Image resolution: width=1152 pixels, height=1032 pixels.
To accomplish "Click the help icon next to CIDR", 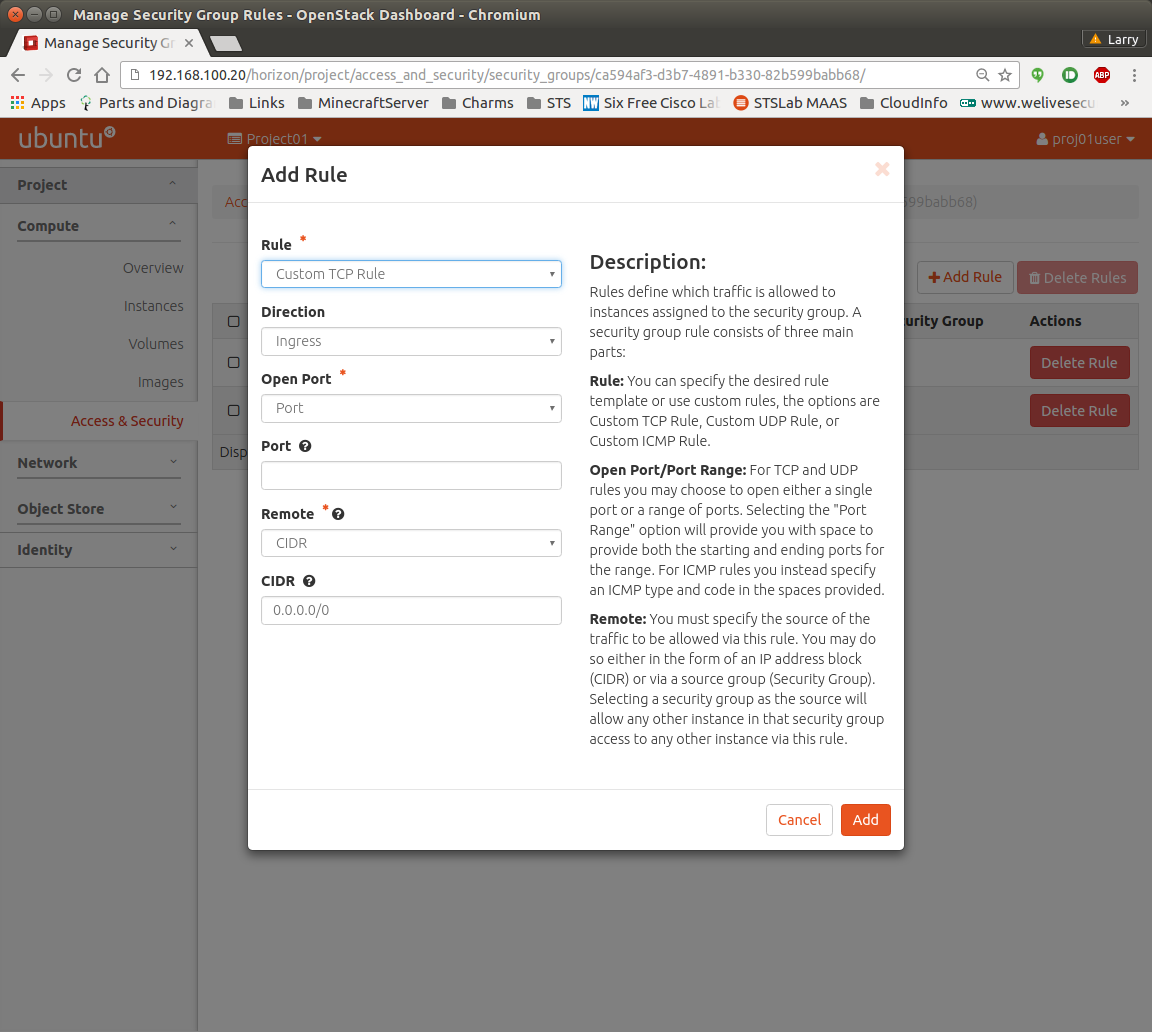I will coord(309,581).
